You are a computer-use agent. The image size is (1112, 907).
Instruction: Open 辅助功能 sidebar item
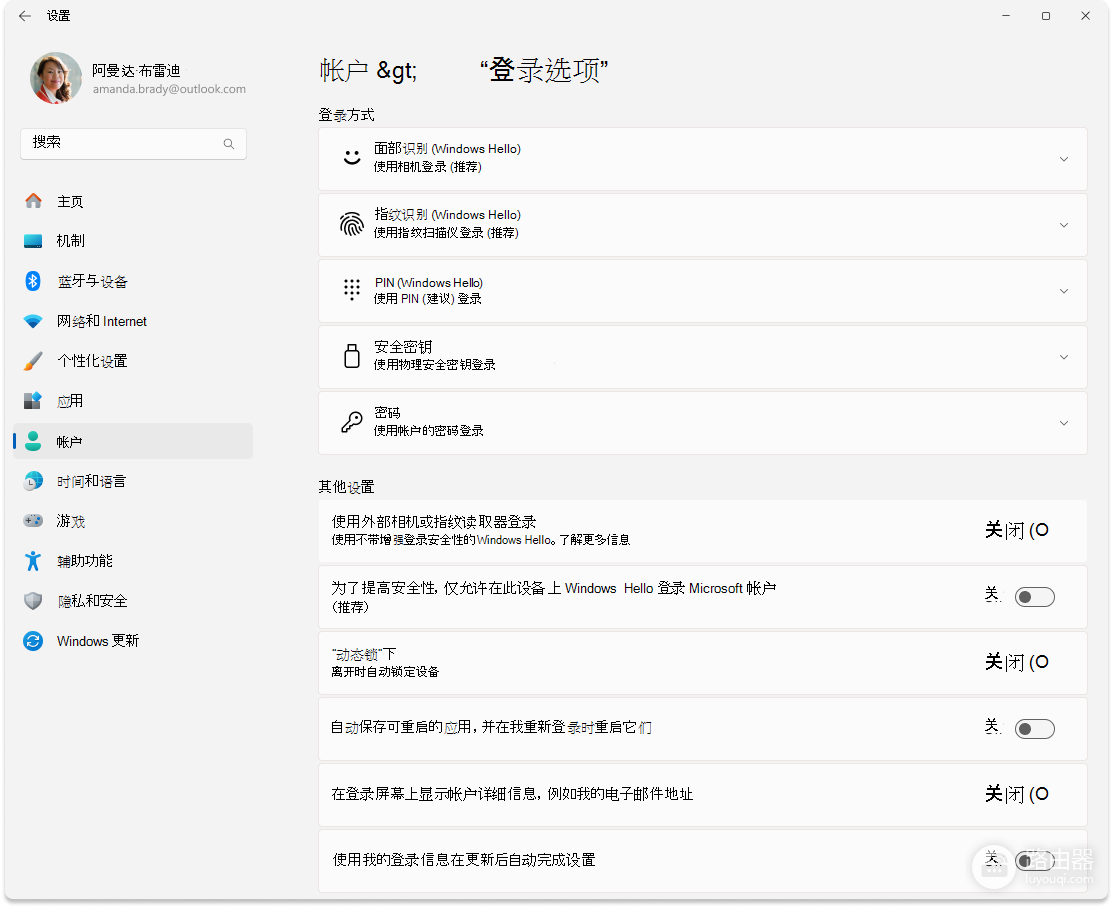pos(133,561)
